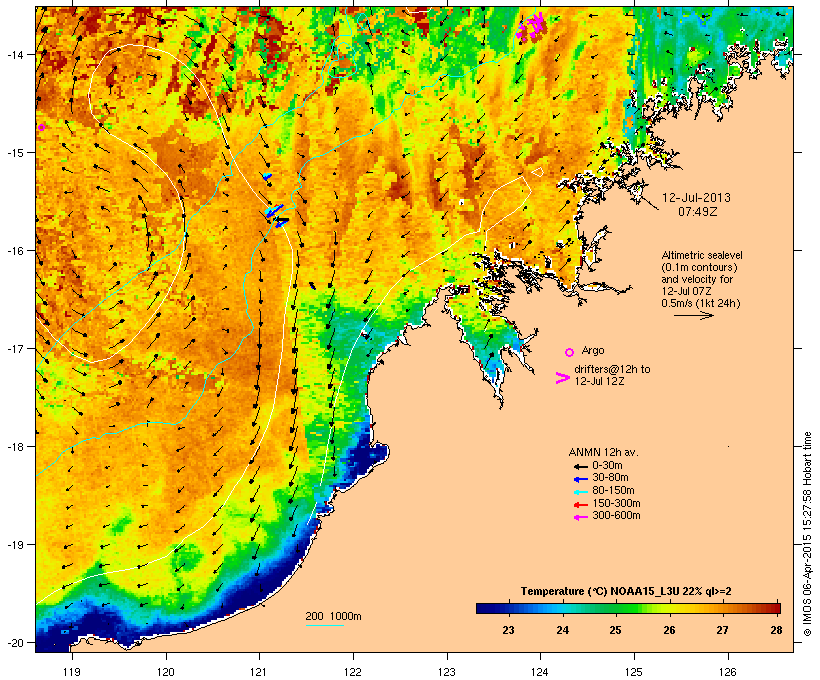Click the Temperature NOAA15_L3U colorbar title
820x680 pixels.
(626, 592)
